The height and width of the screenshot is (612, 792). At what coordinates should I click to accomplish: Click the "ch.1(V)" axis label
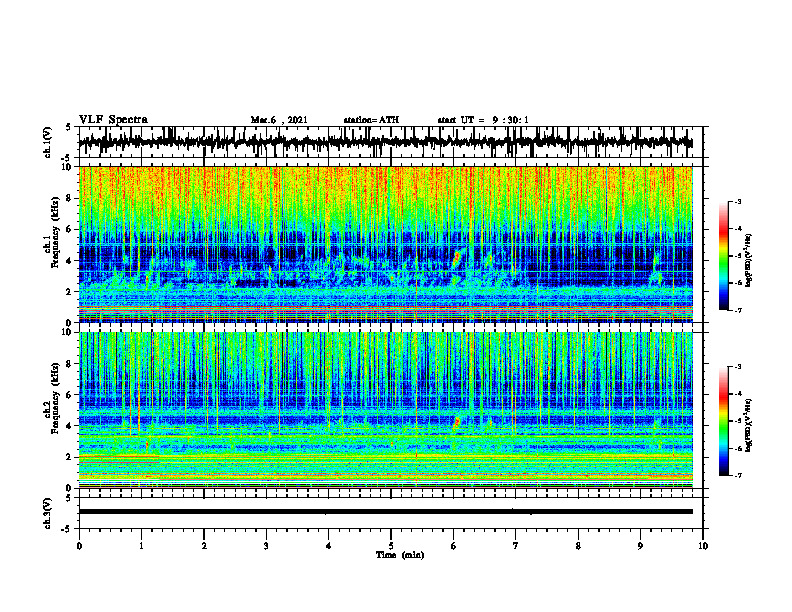tap(48, 142)
